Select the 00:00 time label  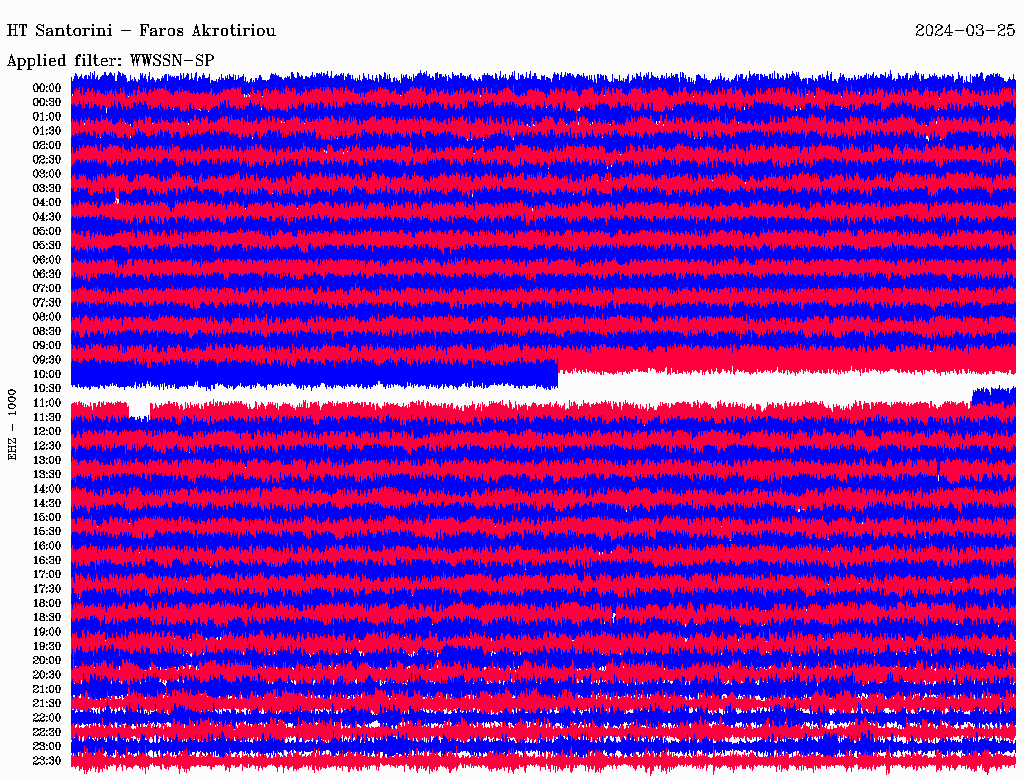click(47, 88)
